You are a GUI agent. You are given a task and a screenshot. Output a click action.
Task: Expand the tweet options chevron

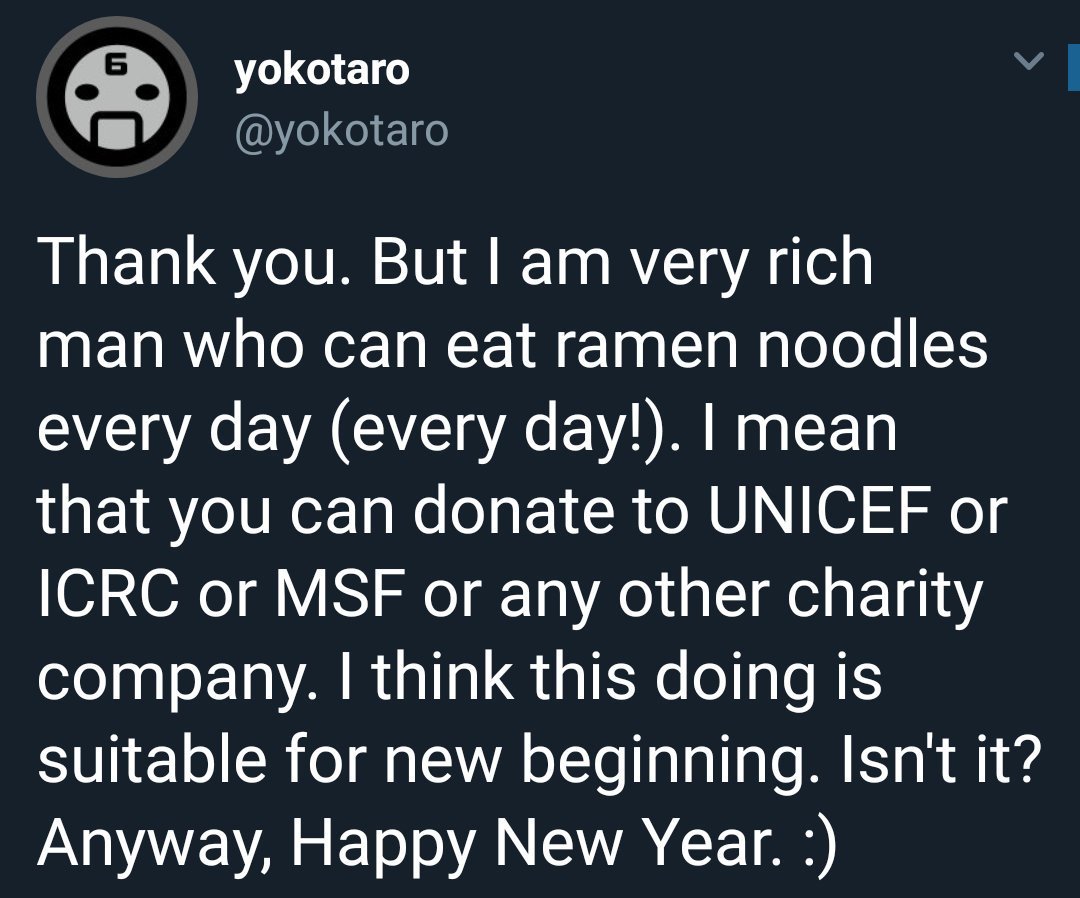[1029, 61]
